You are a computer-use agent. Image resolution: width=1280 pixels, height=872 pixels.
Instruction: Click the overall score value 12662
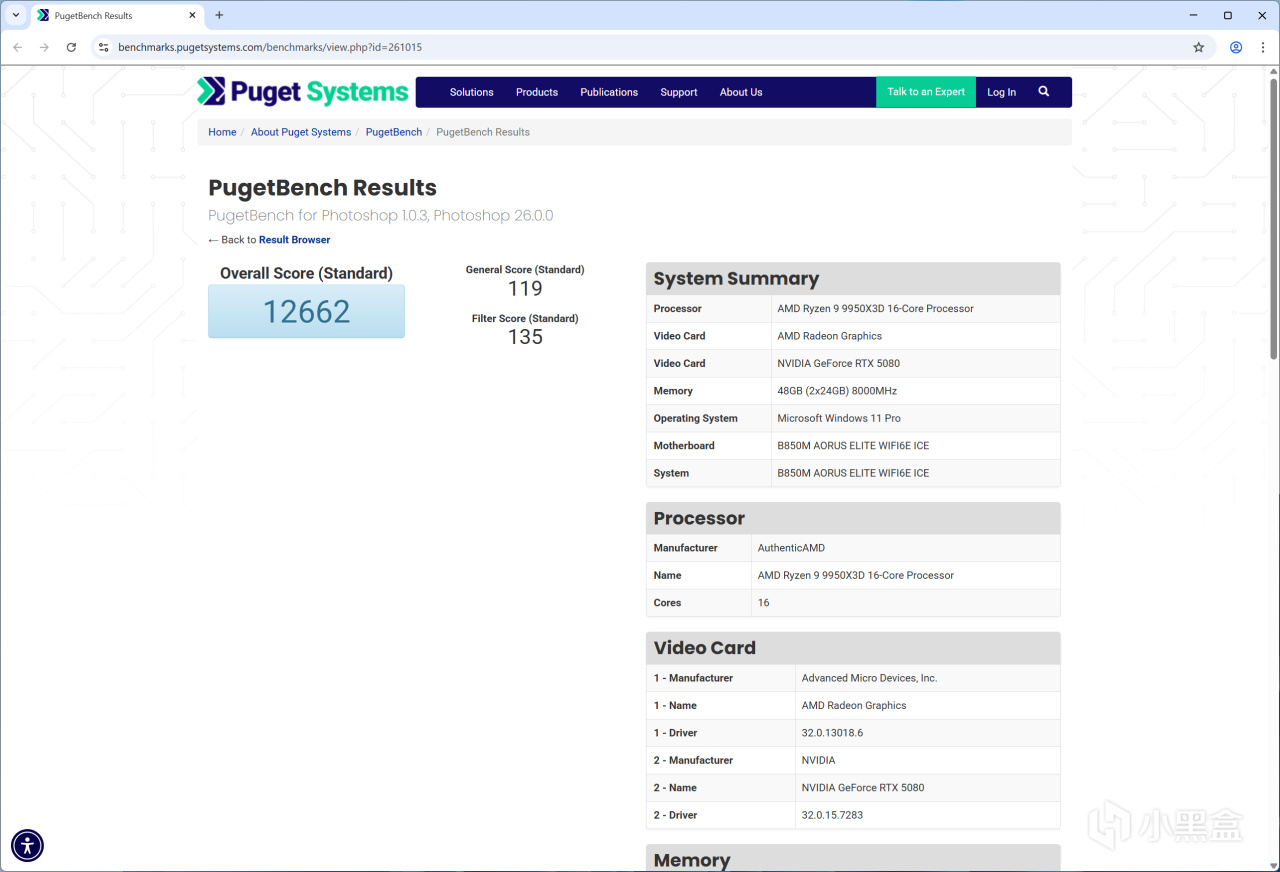click(x=306, y=312)
